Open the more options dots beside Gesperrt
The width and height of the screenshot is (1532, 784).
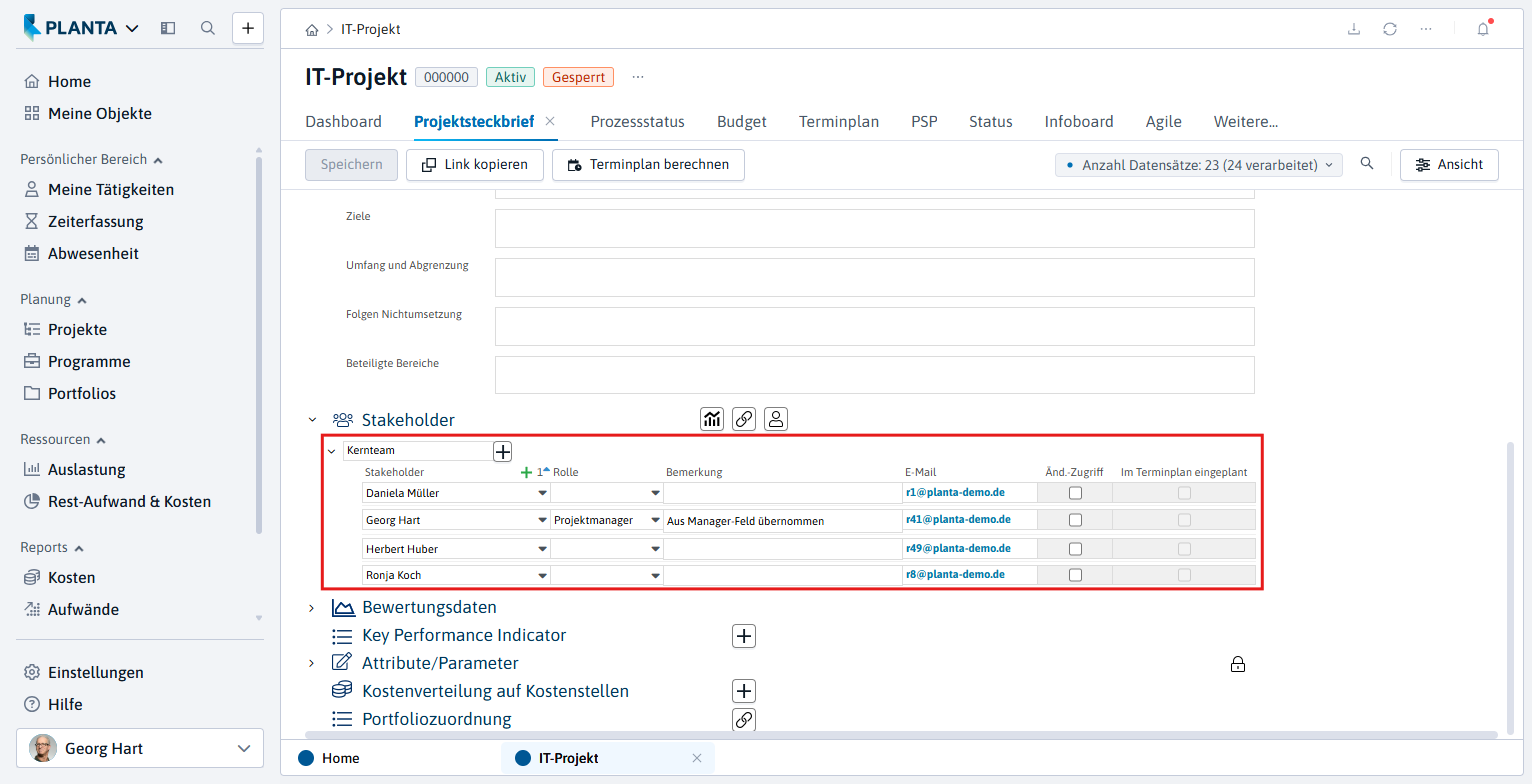tap(638, 77)
